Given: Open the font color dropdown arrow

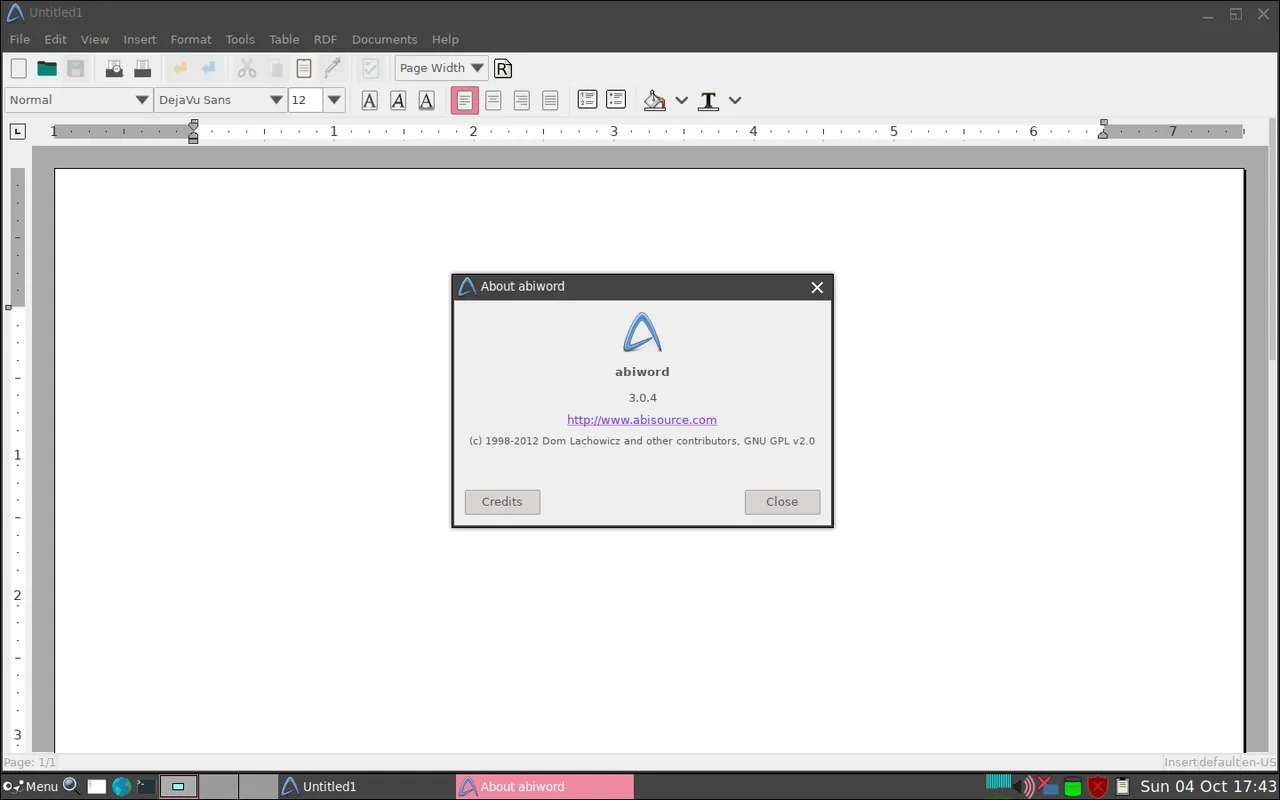Looking at the screenshot, I should pyautogui.click(x=735, y=100).
